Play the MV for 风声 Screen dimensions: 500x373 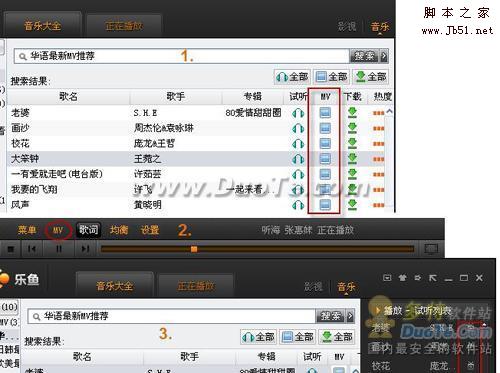(325, 204)
